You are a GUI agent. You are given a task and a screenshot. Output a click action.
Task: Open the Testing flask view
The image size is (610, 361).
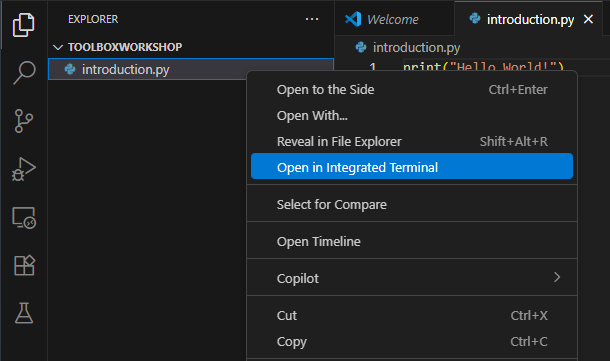click(24, 313)
